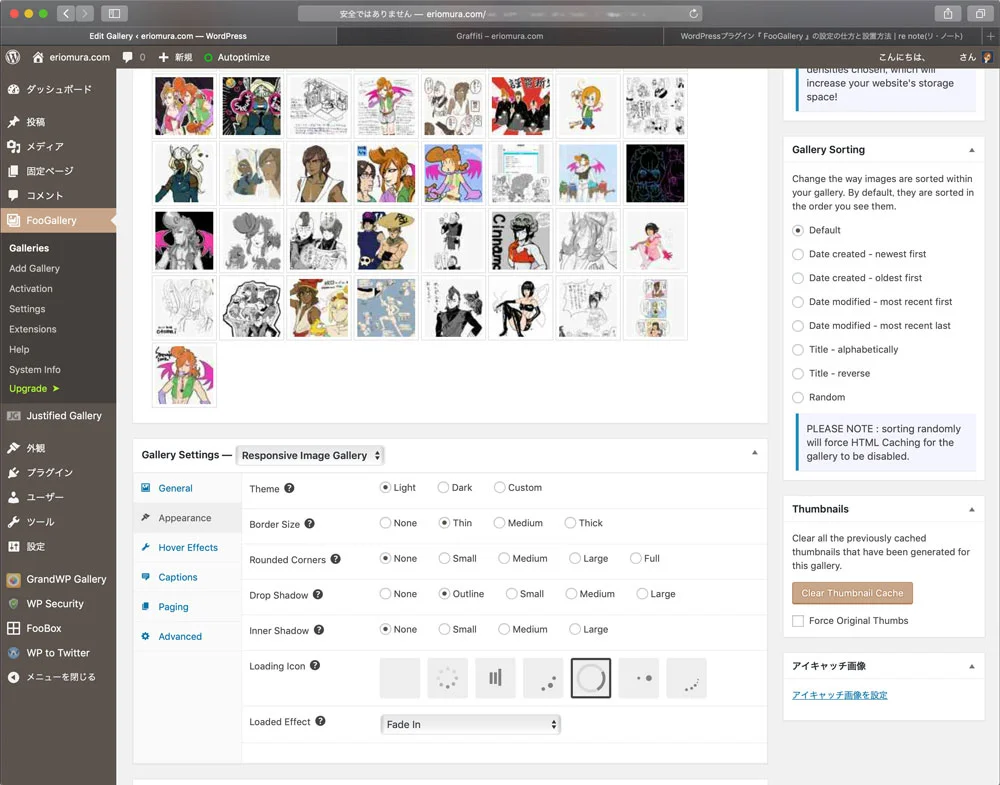This screenshot has width=1000, height=785.
Task: Click the Rounded Corners help icon
Action: [335, 559]
